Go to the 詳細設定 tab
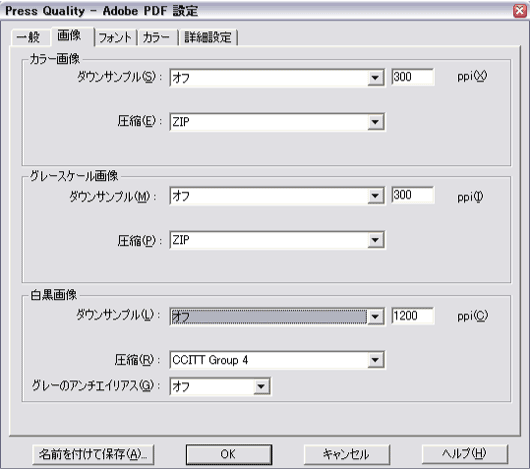Image resolution: width=530 pixels, height=469 pixels. pyautogui.click(x=208, y=37)
